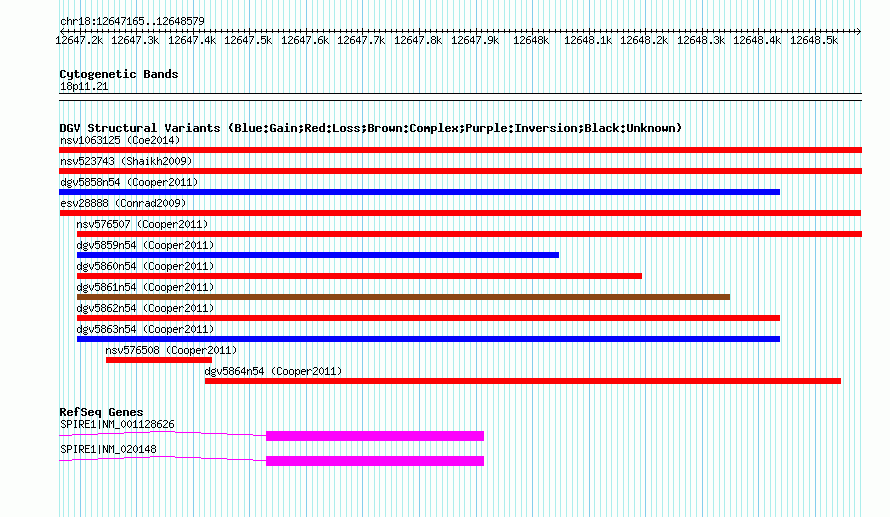The image size is (890, 517).
Task: Select the dgv5861n54 (Cooper2011) label
Action: tap(145, 287)
